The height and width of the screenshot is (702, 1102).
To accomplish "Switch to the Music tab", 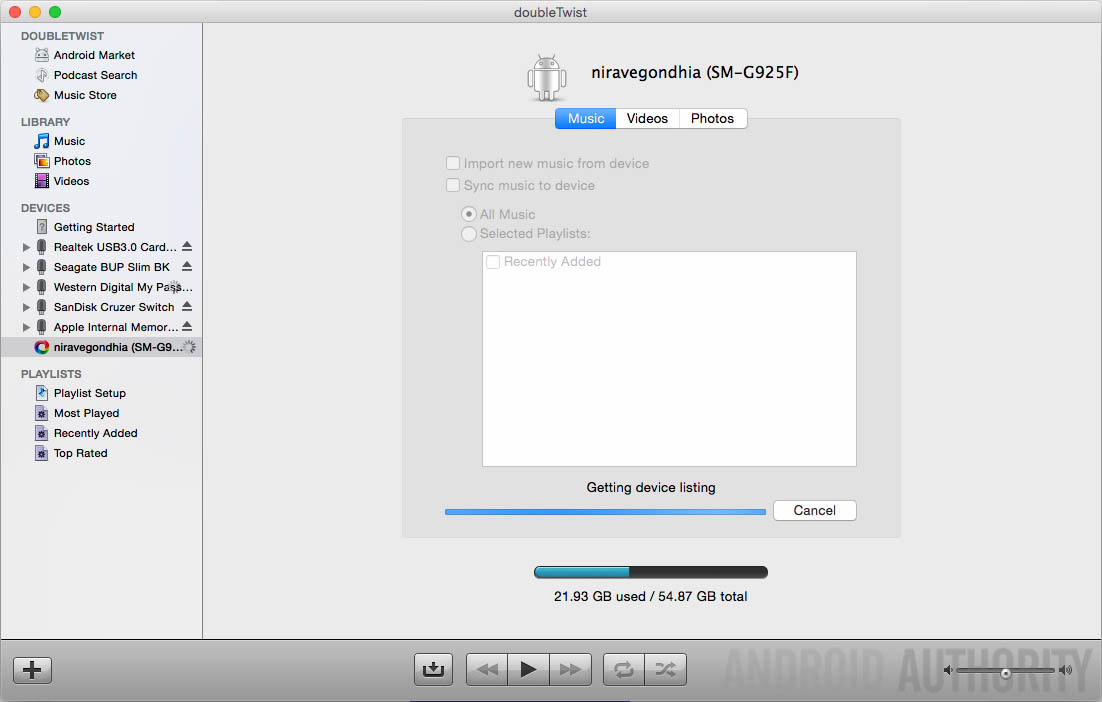I will coord(585,118).
